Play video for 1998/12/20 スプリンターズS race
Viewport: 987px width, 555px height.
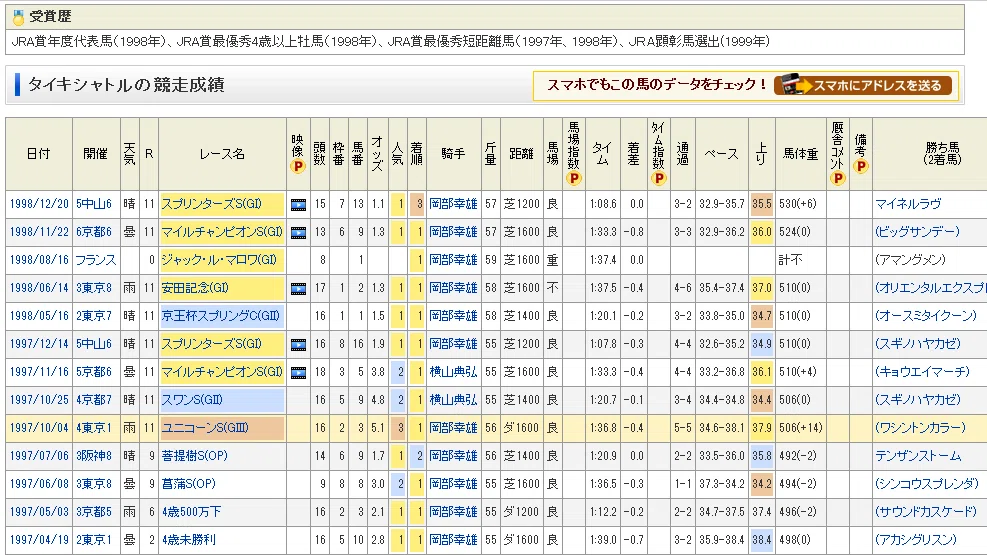[x=298, y=205]
